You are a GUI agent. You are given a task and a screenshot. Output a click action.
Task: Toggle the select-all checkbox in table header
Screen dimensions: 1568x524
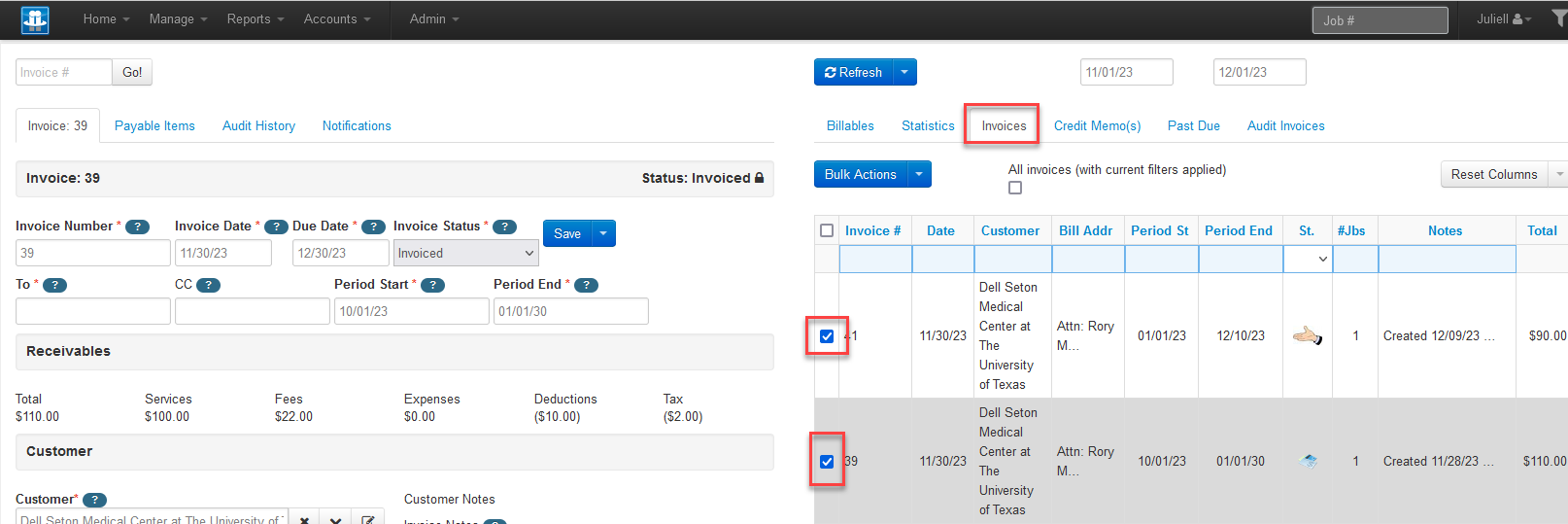(x=827, y=230)
